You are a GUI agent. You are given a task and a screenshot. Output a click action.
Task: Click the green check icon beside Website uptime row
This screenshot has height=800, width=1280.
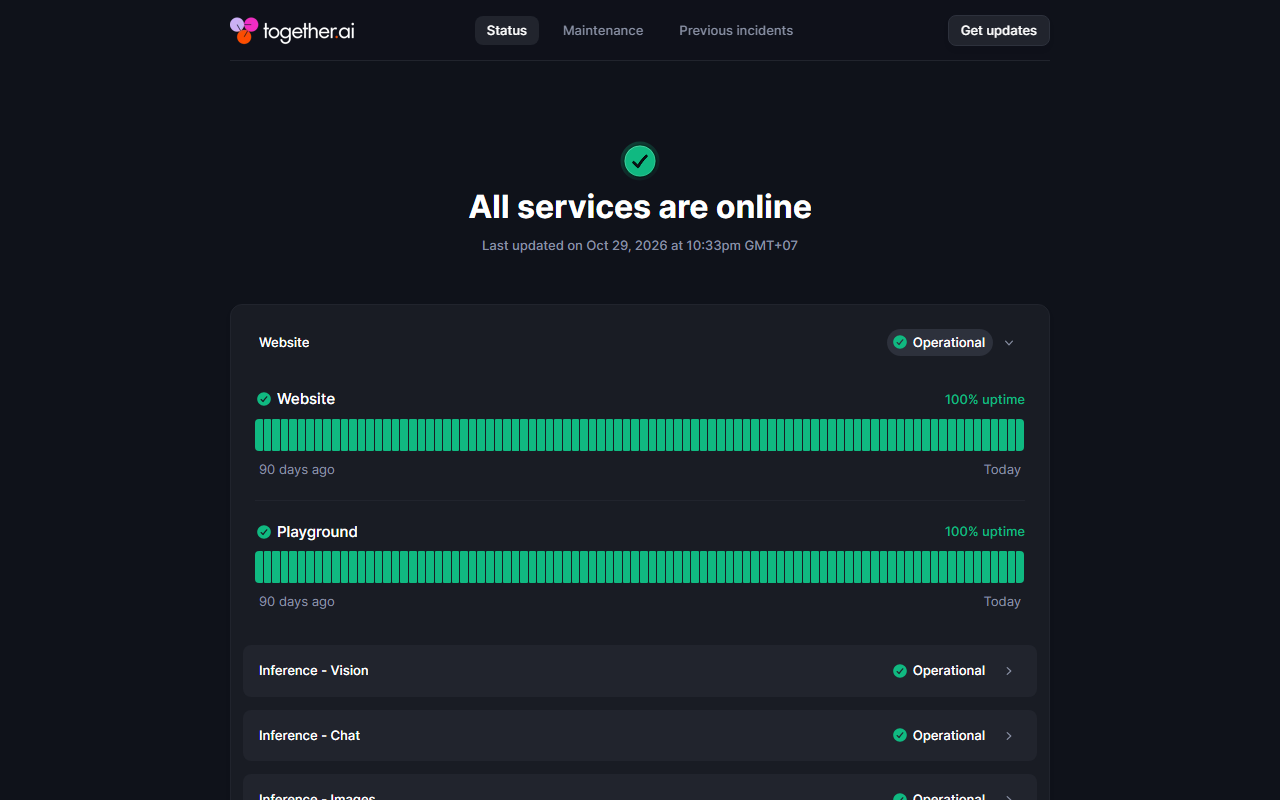(264, 399)
